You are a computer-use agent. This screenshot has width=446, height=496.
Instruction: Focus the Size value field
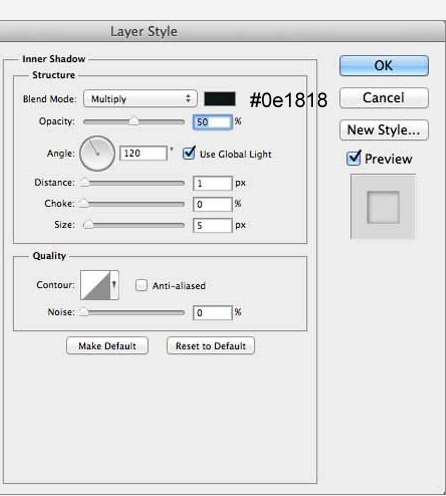212,225
